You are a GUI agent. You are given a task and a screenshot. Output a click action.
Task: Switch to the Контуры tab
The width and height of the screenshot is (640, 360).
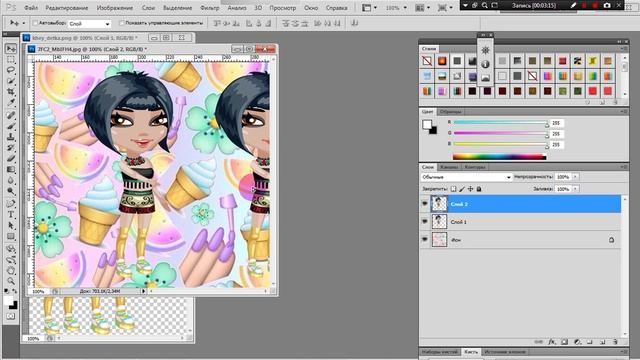[475, 167]
